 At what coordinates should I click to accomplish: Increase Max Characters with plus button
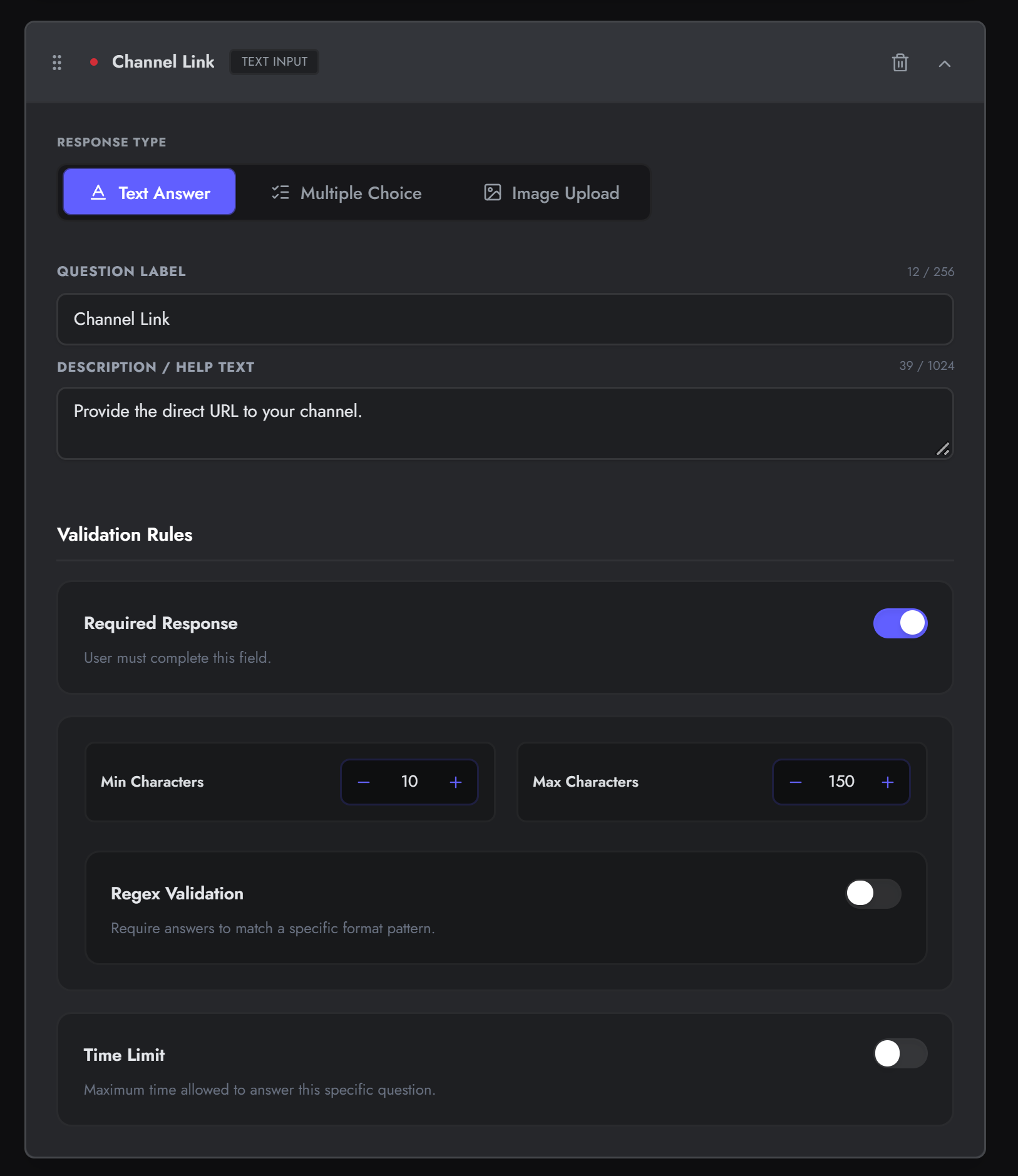tap(888, 782)
